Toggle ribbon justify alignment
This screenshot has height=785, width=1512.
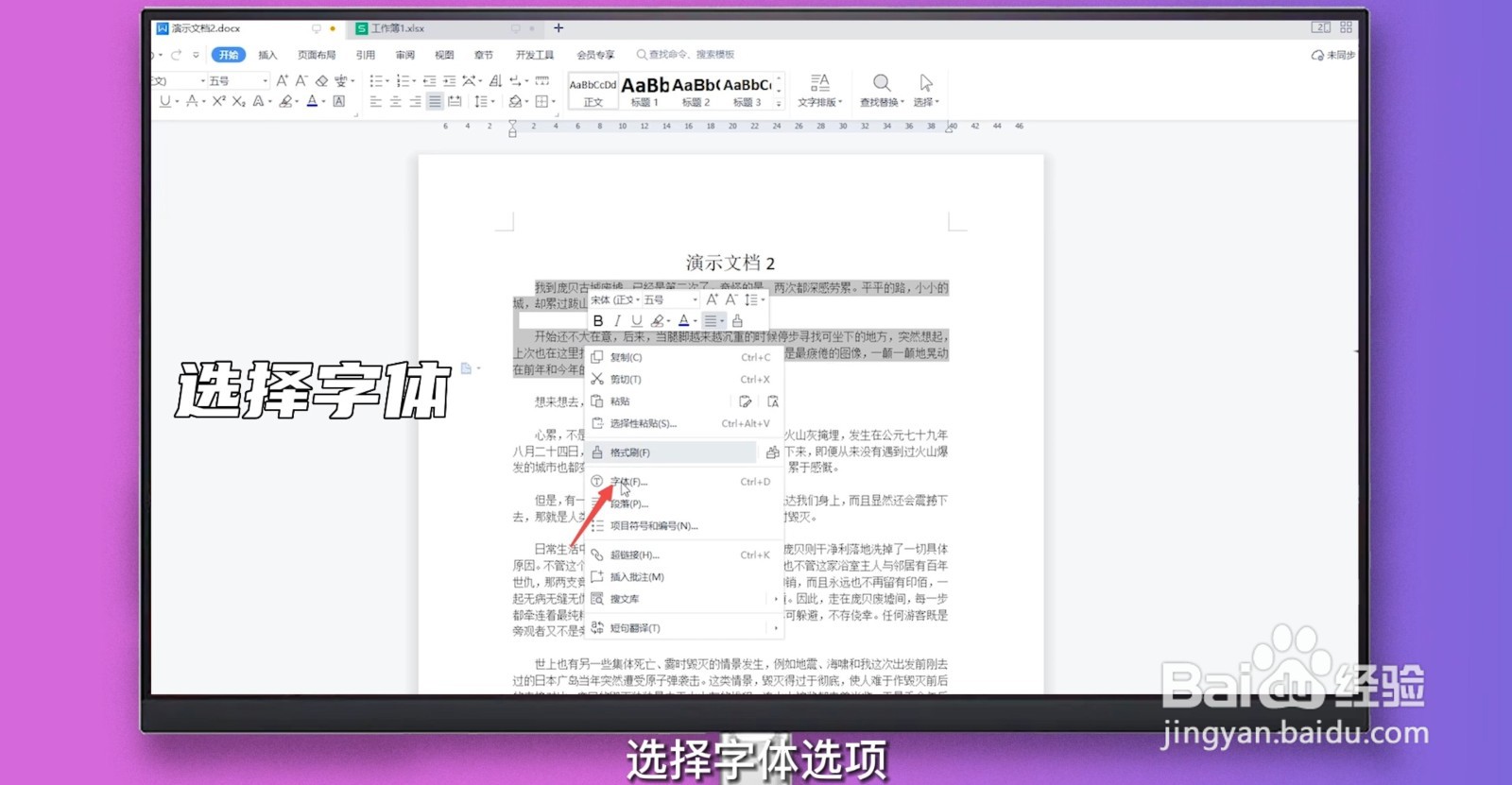pos(435,101)
